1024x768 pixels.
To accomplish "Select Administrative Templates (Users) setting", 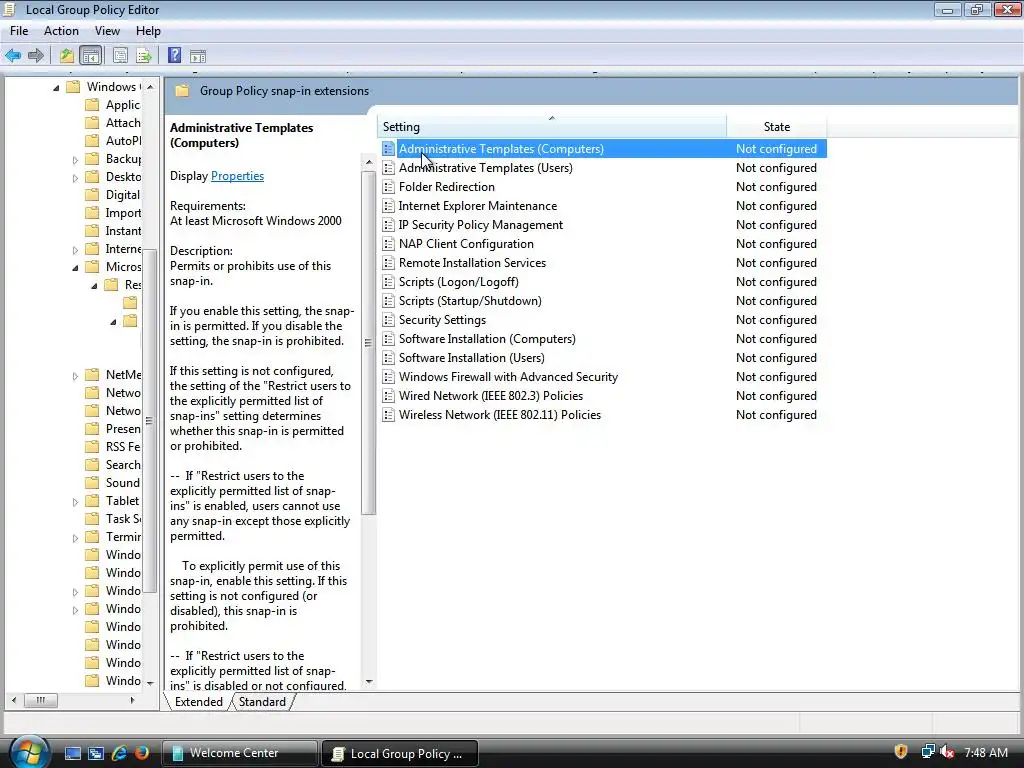I will click(x=486, y=168).
